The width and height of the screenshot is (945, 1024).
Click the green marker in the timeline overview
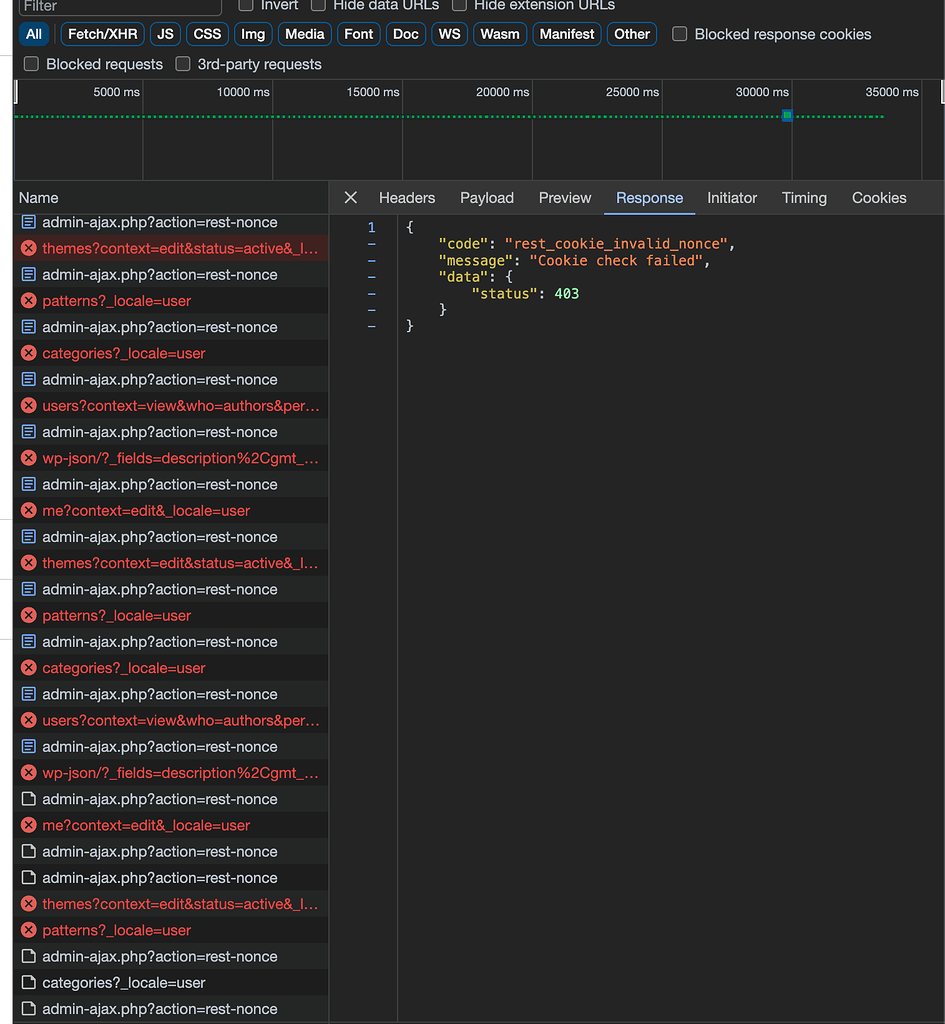(x=787, y=116)
